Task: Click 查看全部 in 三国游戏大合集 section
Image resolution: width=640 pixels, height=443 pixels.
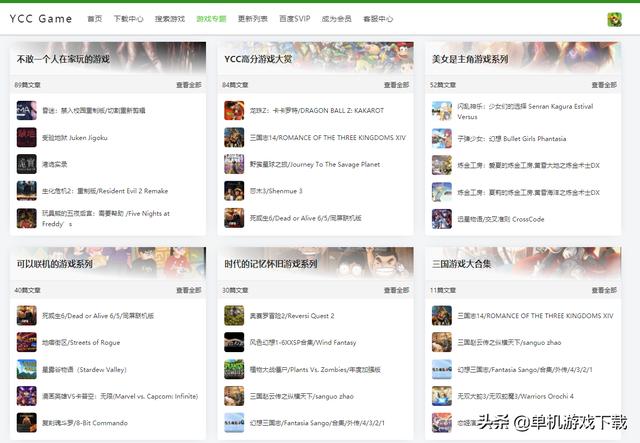Action: coord(604,290)
